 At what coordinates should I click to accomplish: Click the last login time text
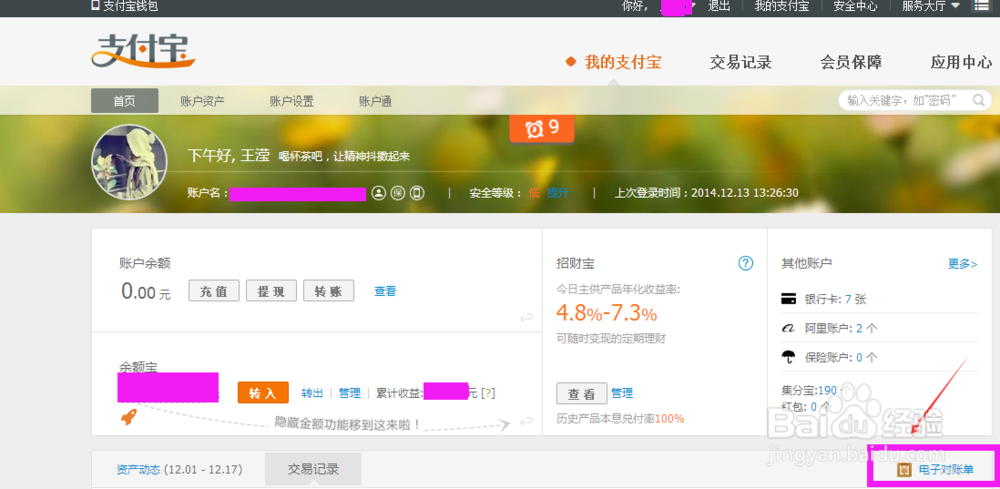(x=707, y=193)
